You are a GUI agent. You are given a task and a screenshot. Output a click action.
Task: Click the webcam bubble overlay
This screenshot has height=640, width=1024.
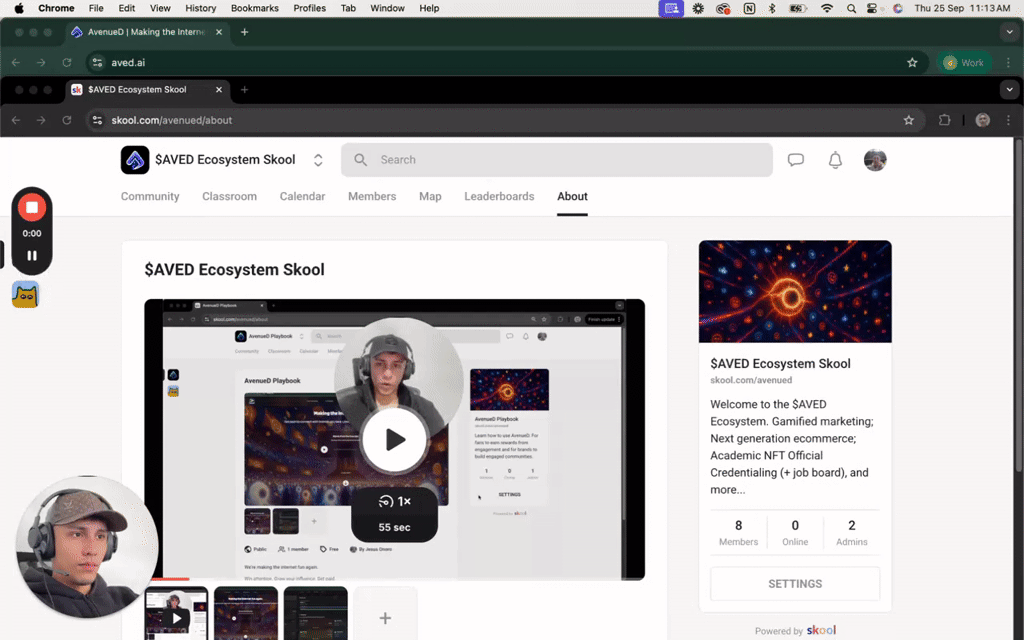pos(86,547)
